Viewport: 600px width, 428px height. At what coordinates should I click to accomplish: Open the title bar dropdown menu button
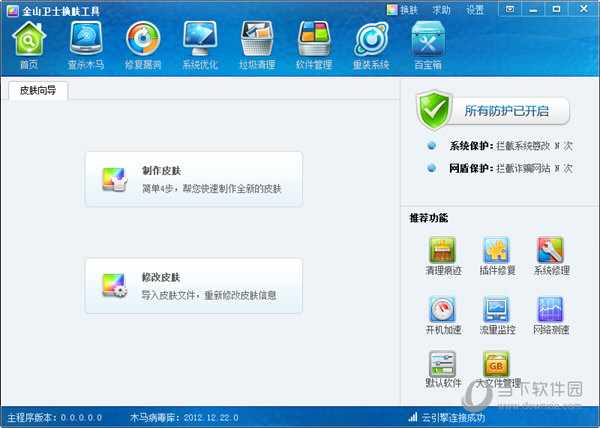510,9
